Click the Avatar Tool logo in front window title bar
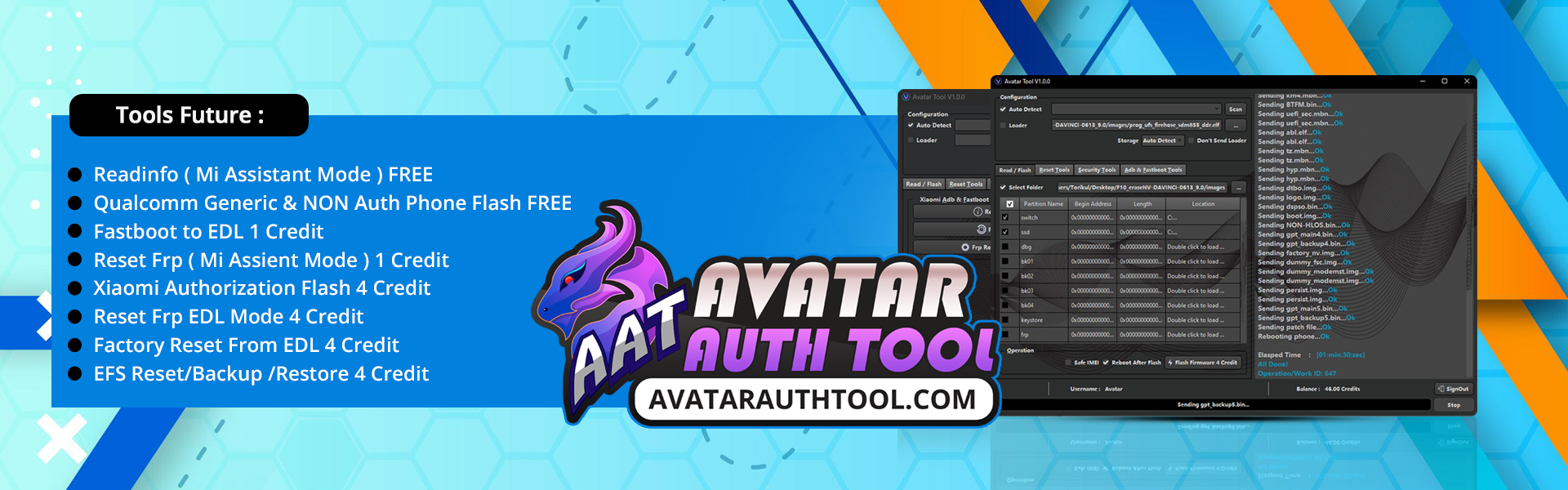The image size is (1568, 490). click(x=998, y=82)
